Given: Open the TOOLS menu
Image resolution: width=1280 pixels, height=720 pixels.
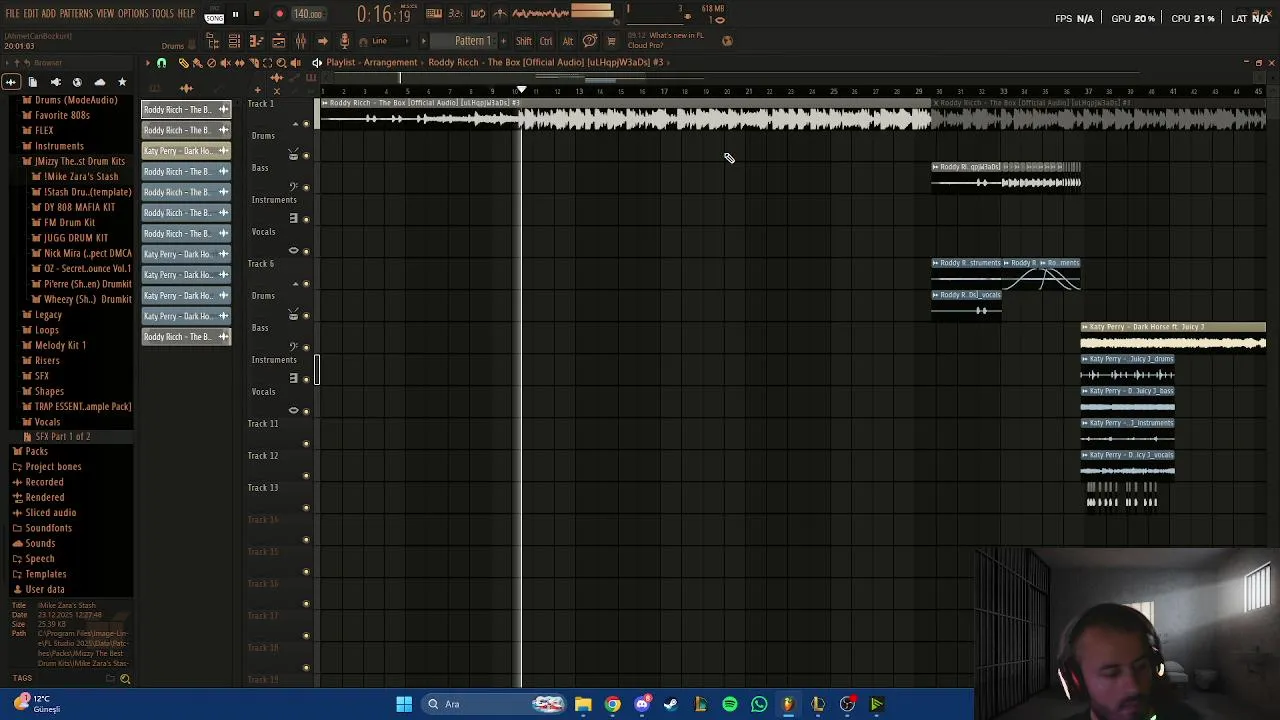Looking at the screenshot, I should tap(163, 14).
